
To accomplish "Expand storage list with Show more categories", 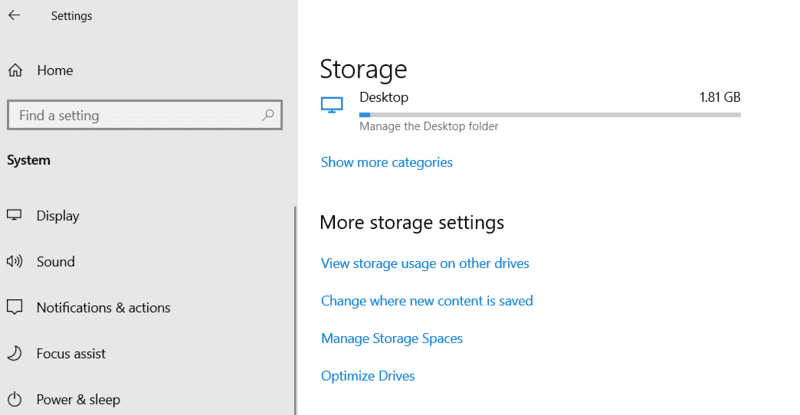I will [x=386, y=162].
